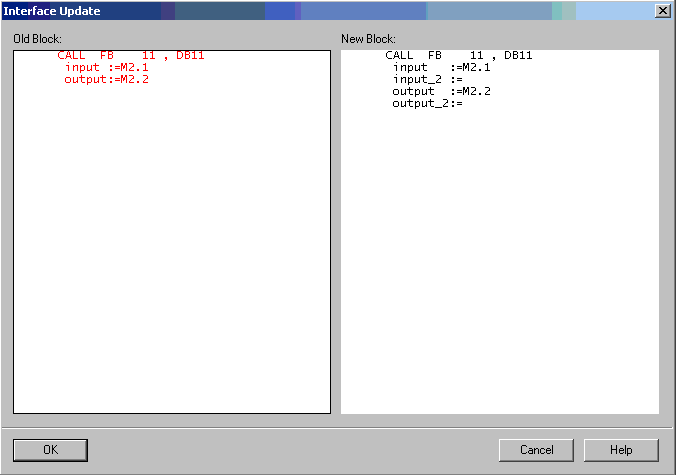Click DB11 in the New Block call

click(x=518, y=55)
